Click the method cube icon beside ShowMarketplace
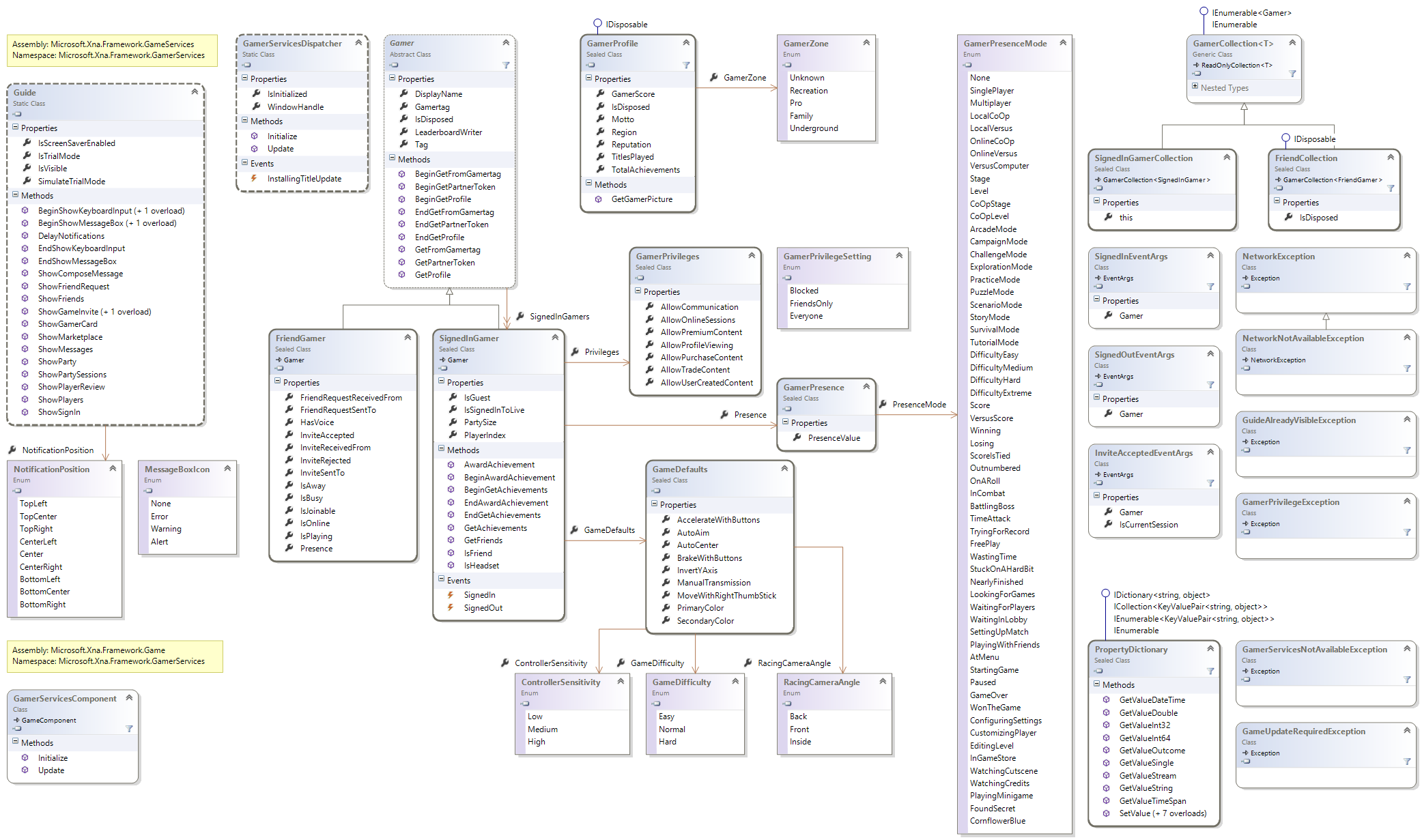 point(25,337)
